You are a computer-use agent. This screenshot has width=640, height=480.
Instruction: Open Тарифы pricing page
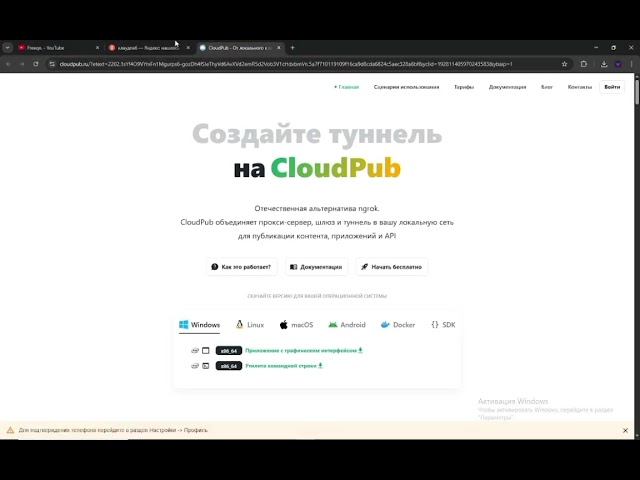point(464,87)
